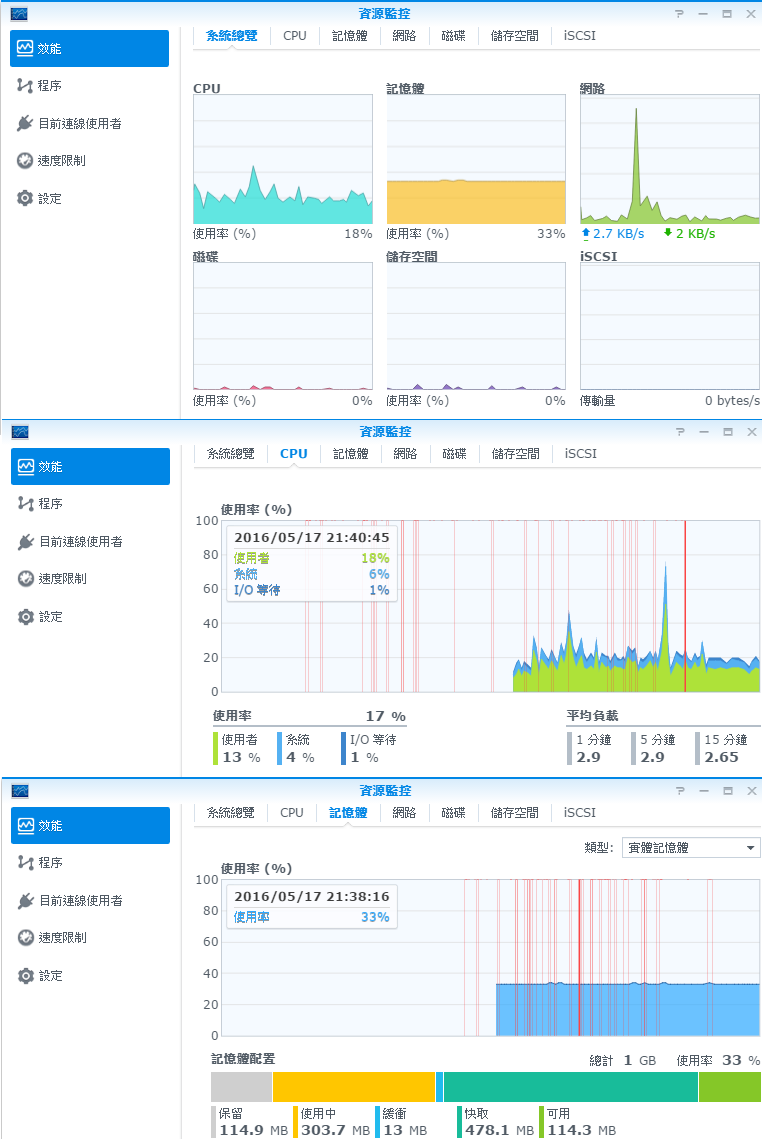
Task: Select 效能 icon in the CPU window sidebar
Action: coord(26,466)
